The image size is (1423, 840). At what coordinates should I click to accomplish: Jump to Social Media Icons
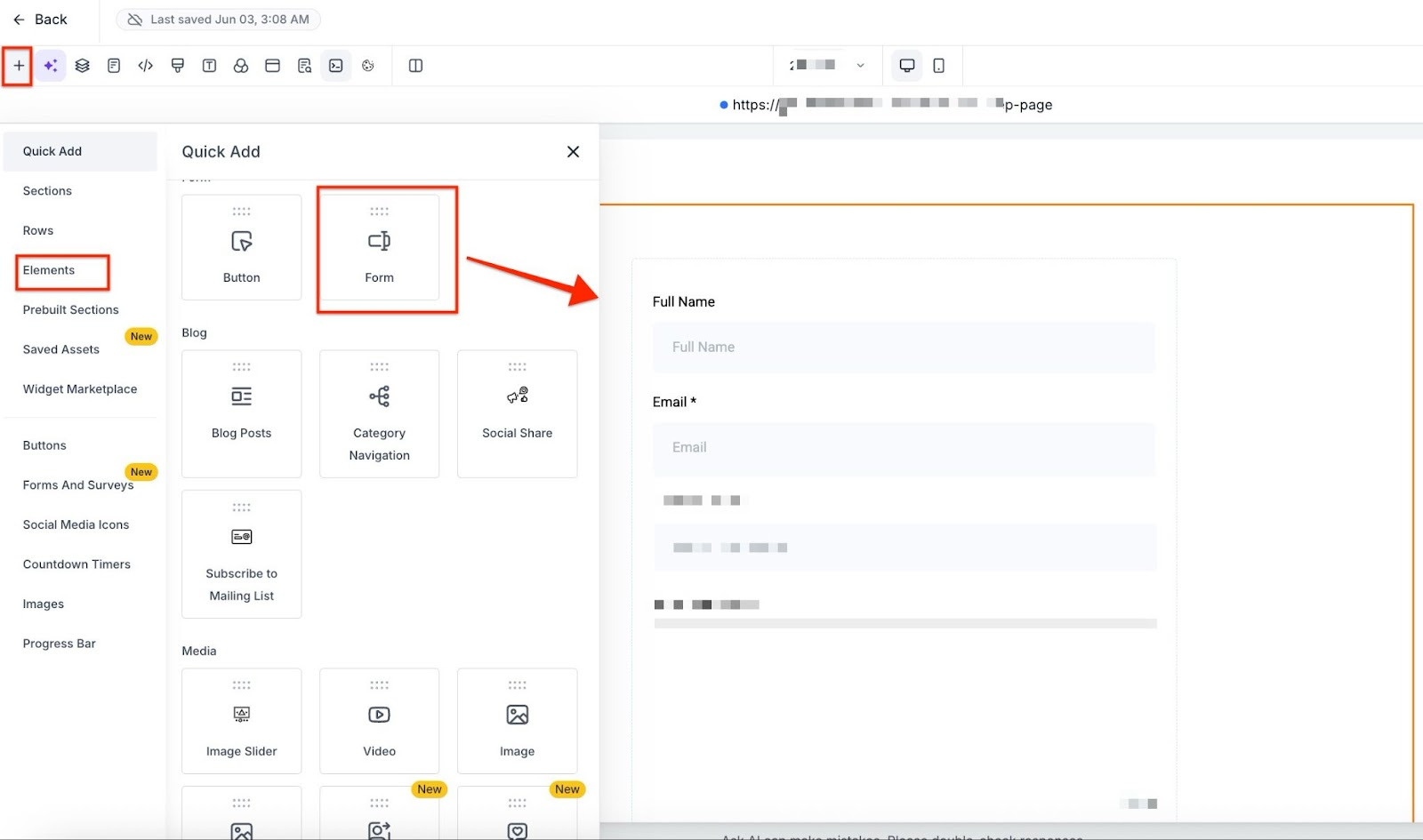[x=76, y=524]
